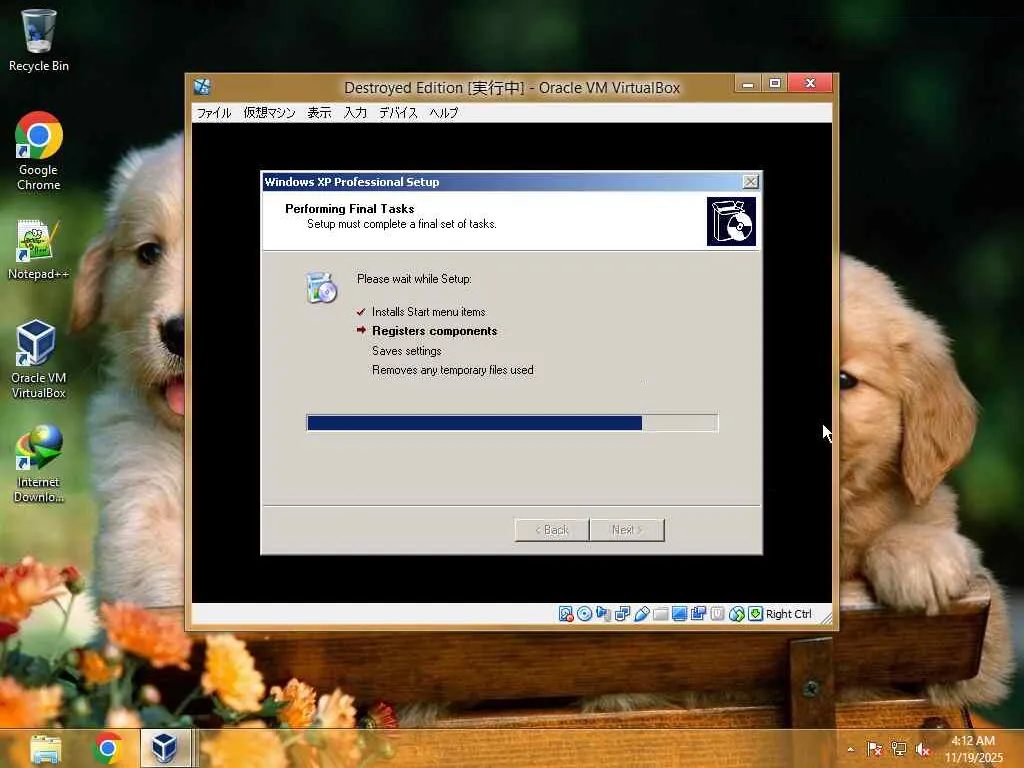The image size is (1024, 768).
Task: Select the Internet Download Manager desktop shortcut
Action: 39,464
